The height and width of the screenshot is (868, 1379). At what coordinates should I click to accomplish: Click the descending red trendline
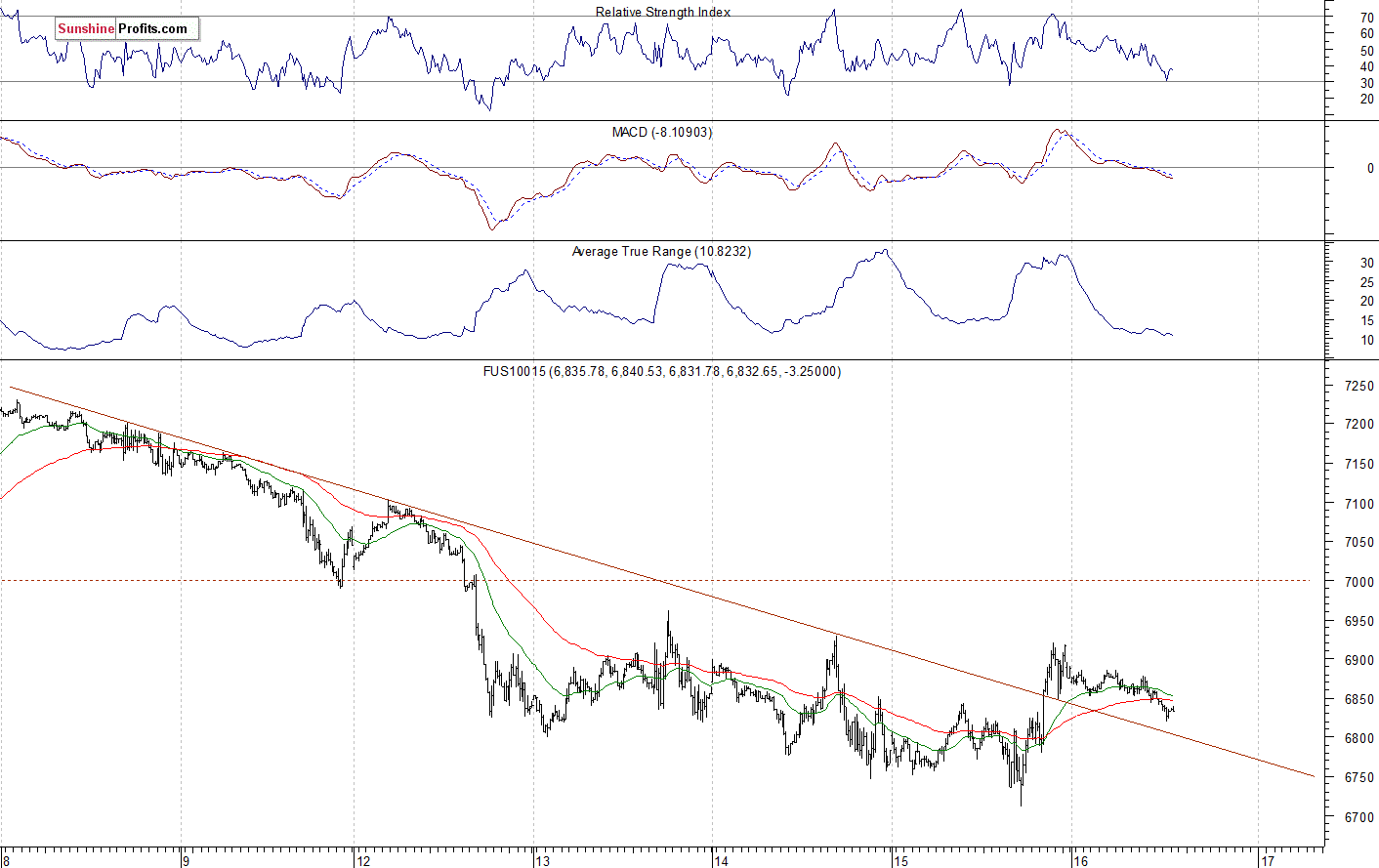[x=662, y=583]
